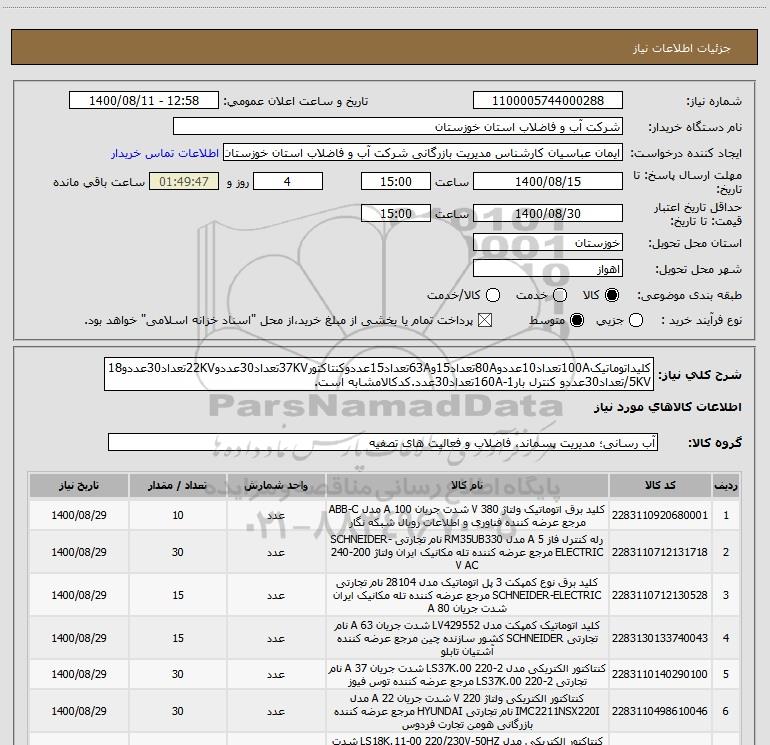Click the buyer organization name field
This screenshot has height=745, width=770.
(x=398, y=127)
